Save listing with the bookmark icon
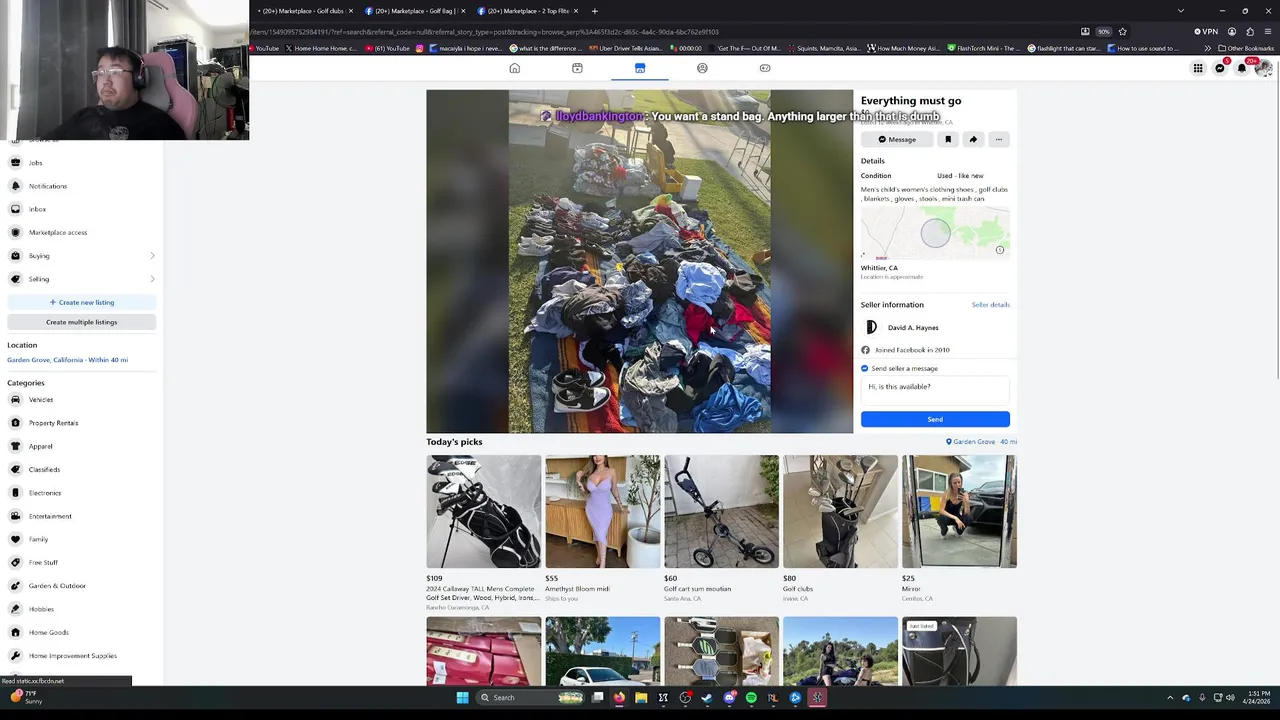This screenshot has height=720, width=1280. (x=948, y=139)
